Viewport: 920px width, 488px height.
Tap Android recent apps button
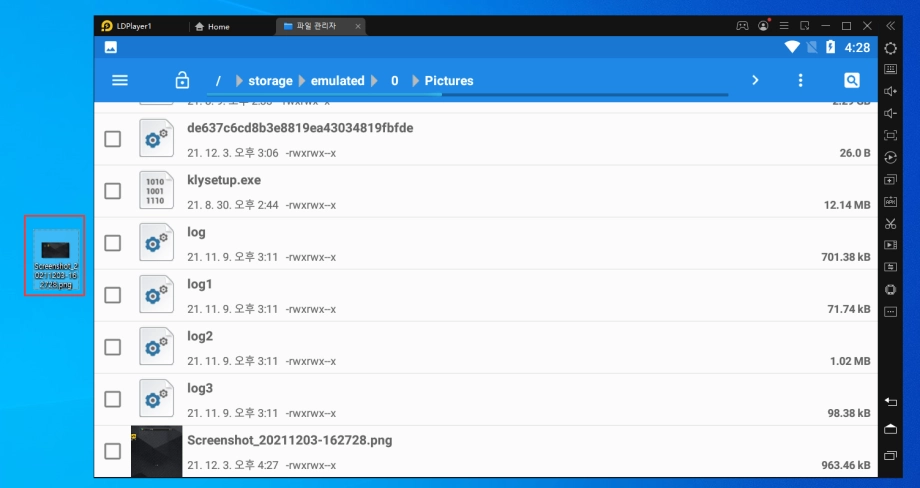tap(891, 455)
